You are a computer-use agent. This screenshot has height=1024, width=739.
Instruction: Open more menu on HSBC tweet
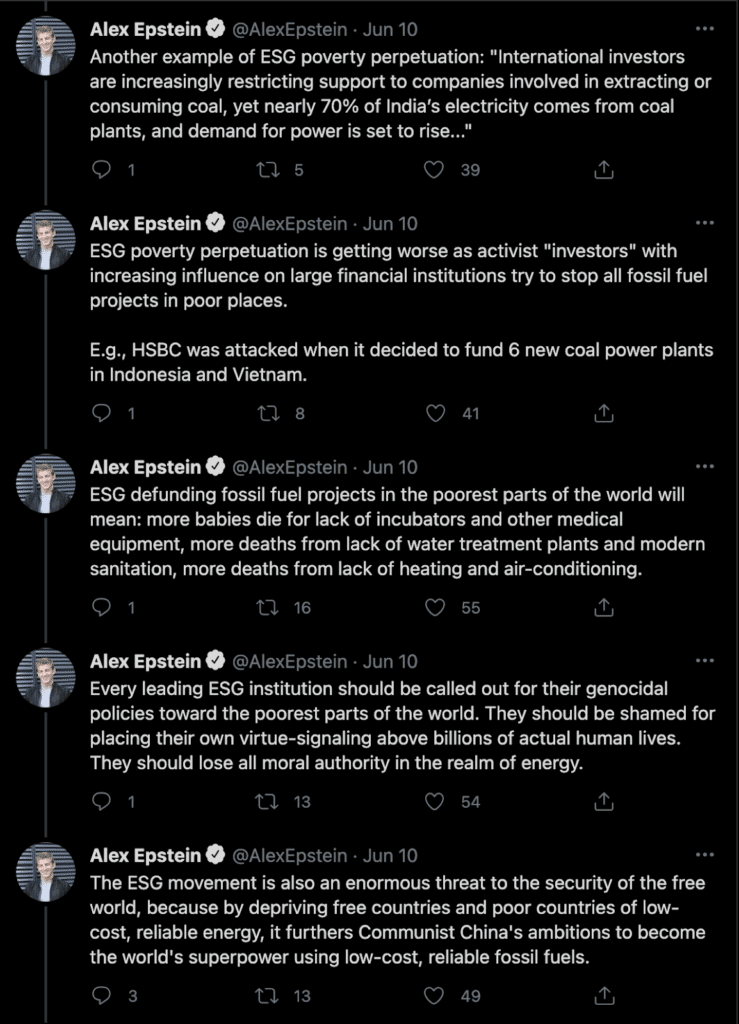point(705,223)
